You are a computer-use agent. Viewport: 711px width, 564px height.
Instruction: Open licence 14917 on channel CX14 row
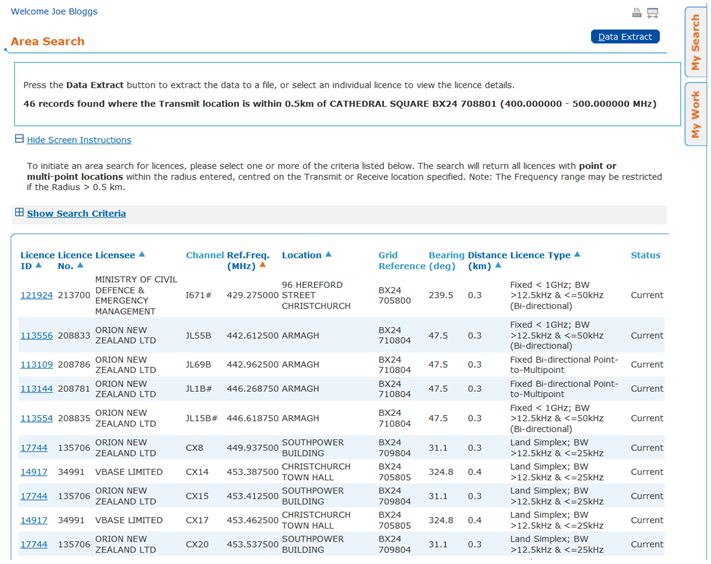(x=34, y=472)
